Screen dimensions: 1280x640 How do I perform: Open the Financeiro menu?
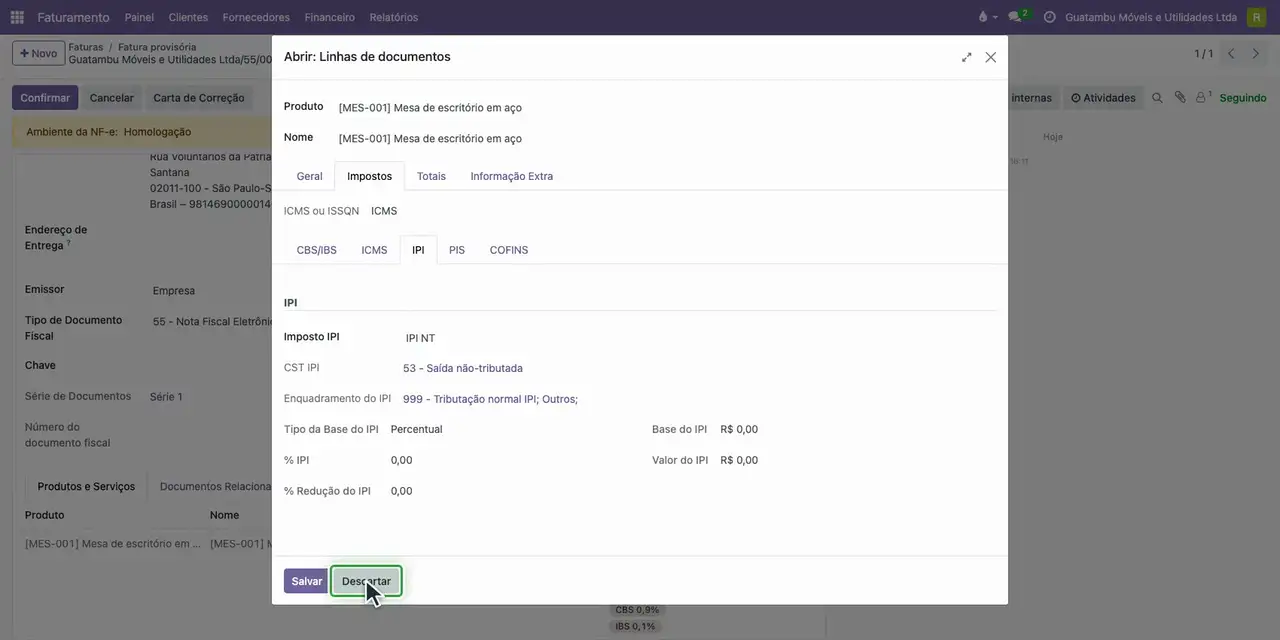(x=329, y=17)
